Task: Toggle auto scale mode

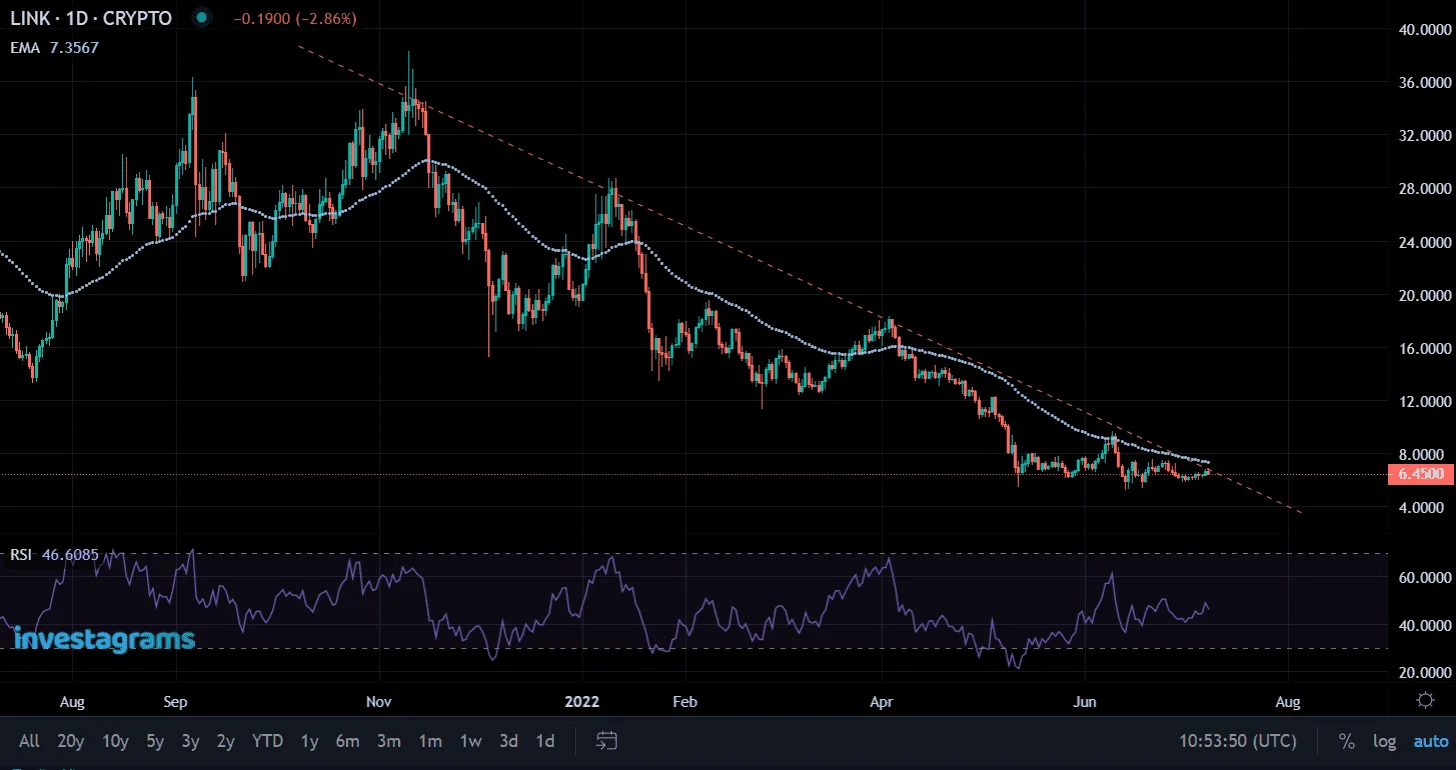Action: [x=1430, y=741]
